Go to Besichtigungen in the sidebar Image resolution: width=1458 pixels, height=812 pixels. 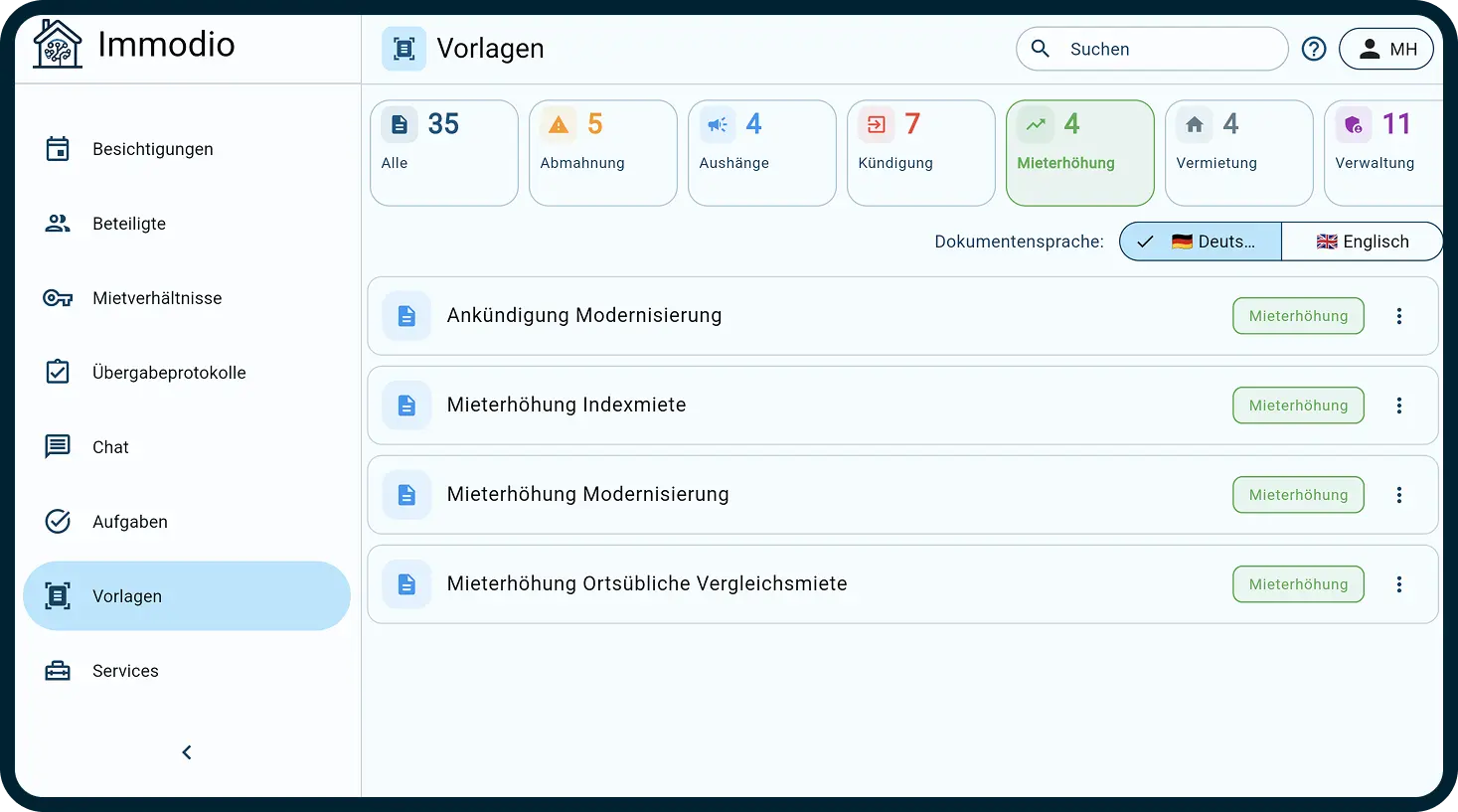coord(187,149)
